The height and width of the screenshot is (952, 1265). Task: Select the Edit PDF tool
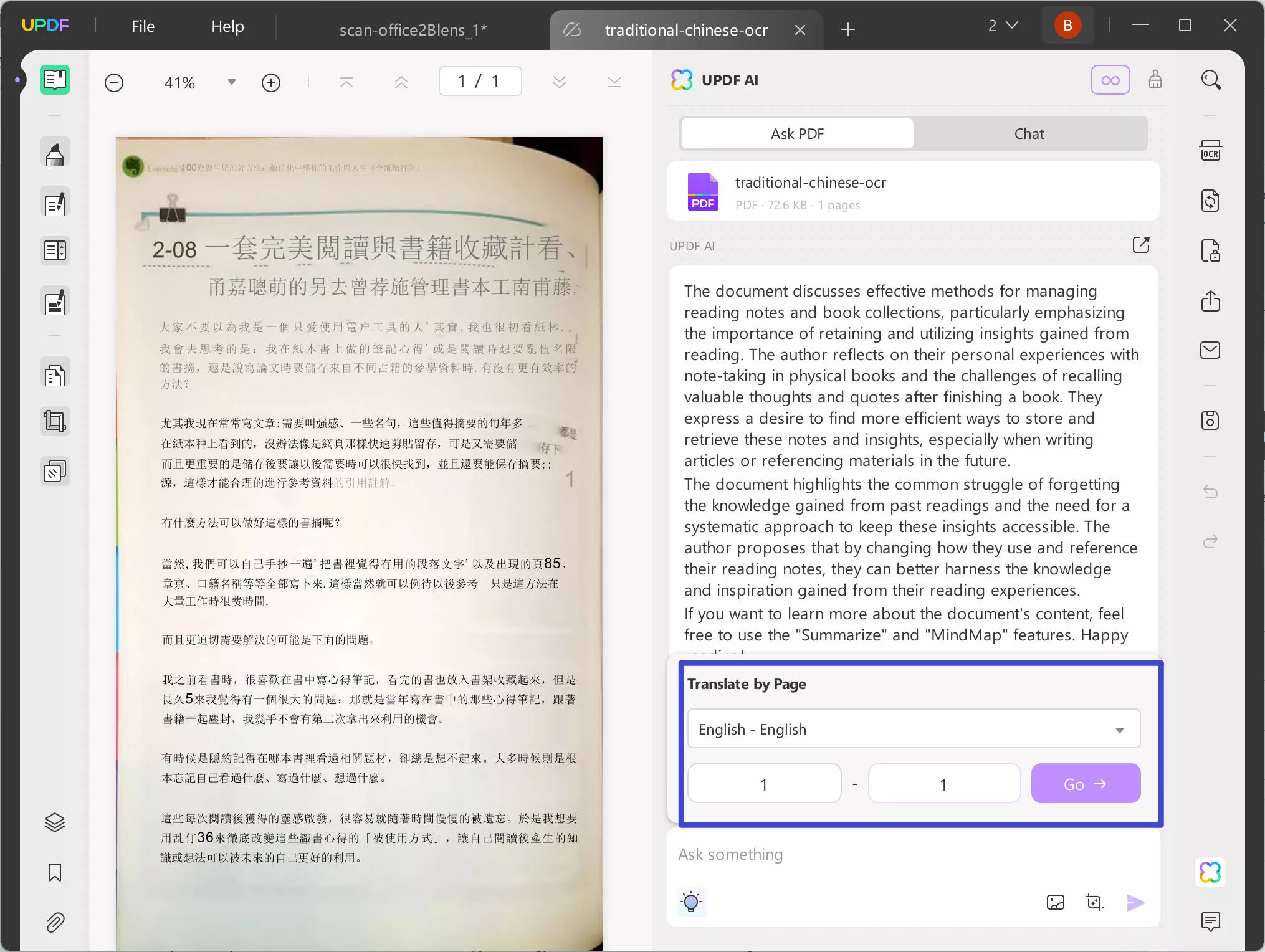coord(55,202)
